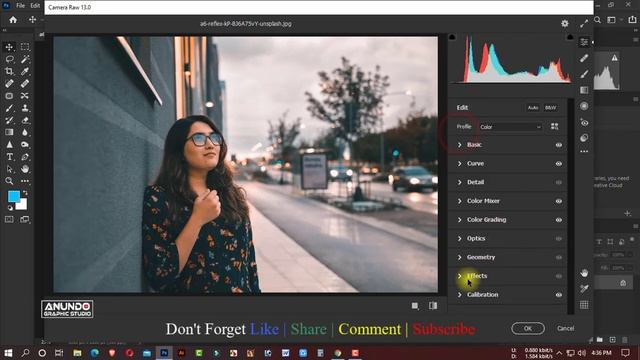Open Camera Raw more options ellipsis
The width and height of the screenshot is (640, 360).
584,151
